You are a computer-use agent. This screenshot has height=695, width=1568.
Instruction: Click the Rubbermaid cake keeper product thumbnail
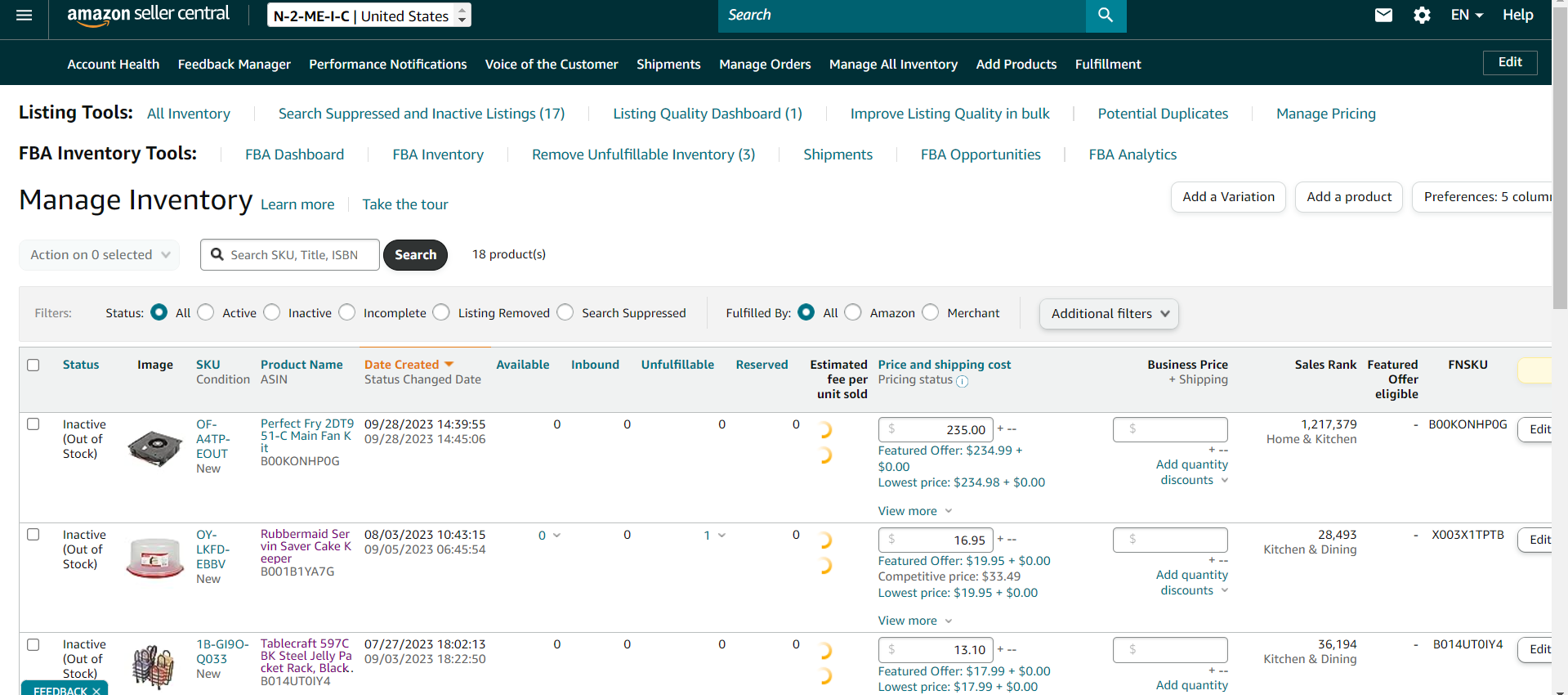pyautogui.click(x=155, y=558)
